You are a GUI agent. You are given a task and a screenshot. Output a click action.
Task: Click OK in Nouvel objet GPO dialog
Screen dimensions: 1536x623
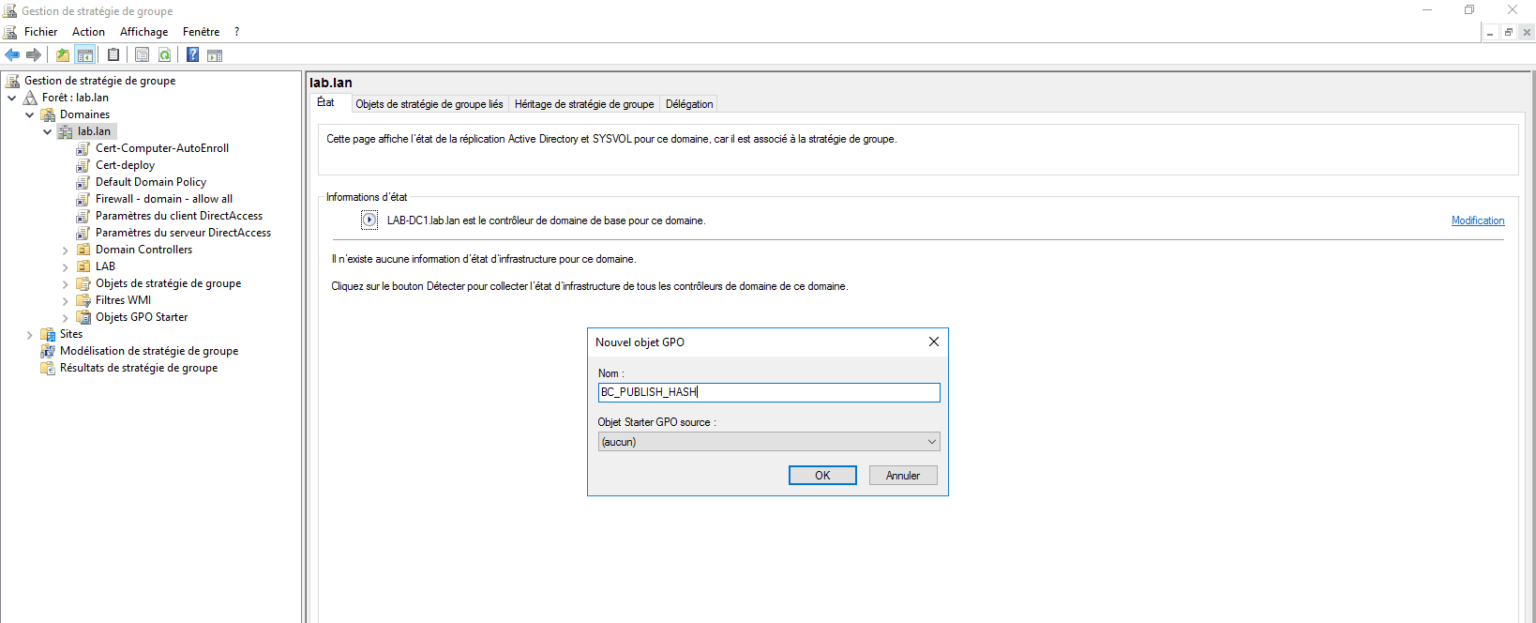pyautogui.click(x=822, y=475)
